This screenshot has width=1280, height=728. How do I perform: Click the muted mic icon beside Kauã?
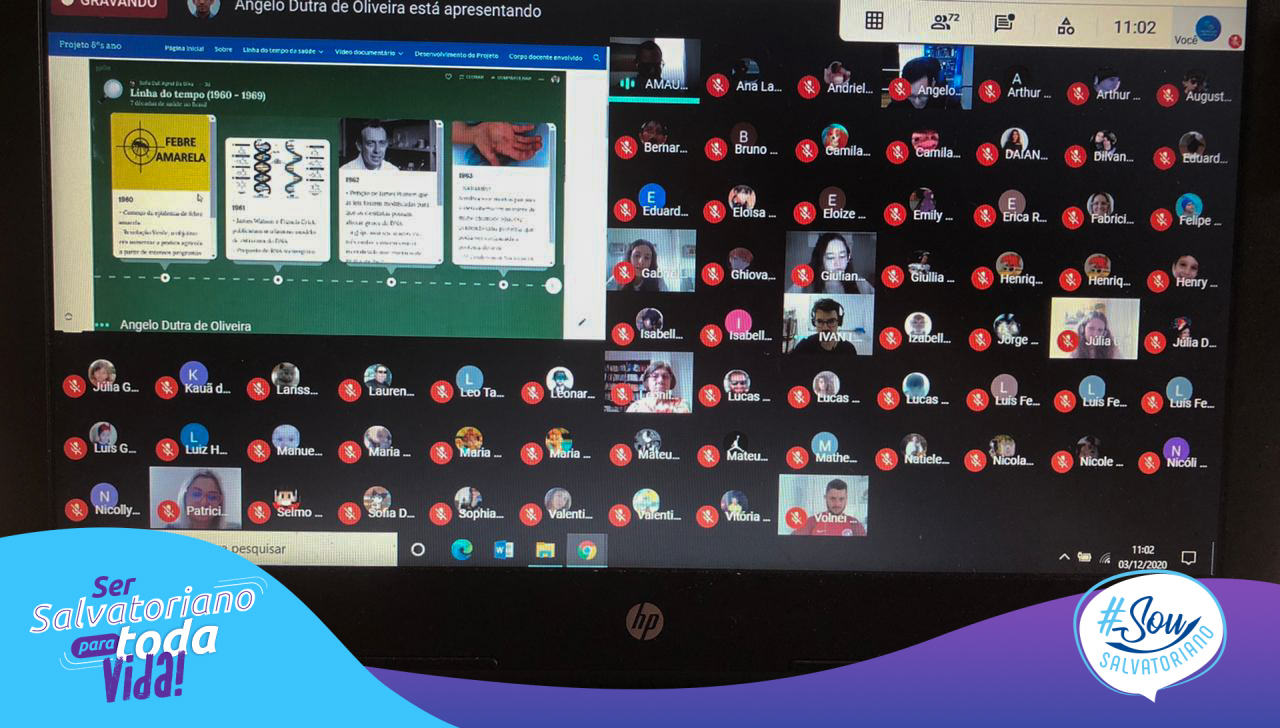click(x=166, y=387)
